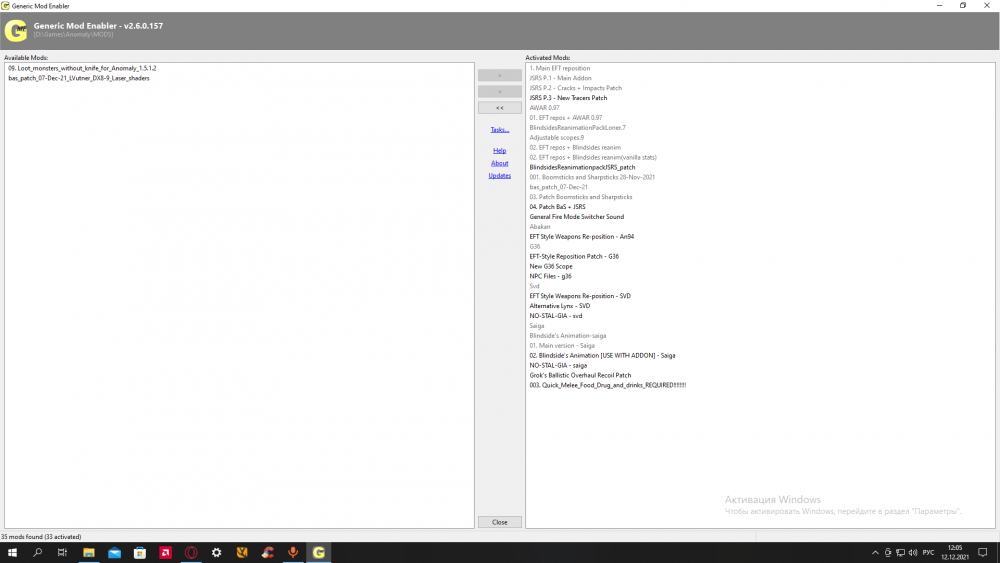
Task: Open the Windows Start menu
Action: pyautogui.click(x=13, y=552)
